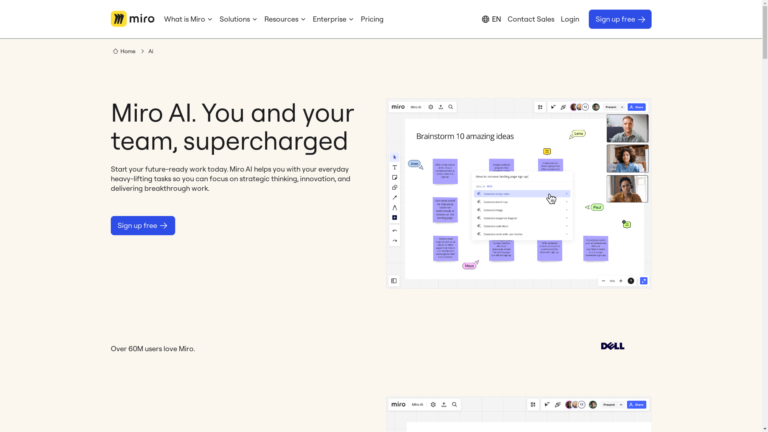
Task: Click the pink Maya cursor label on board
Action: pos(469,265)
